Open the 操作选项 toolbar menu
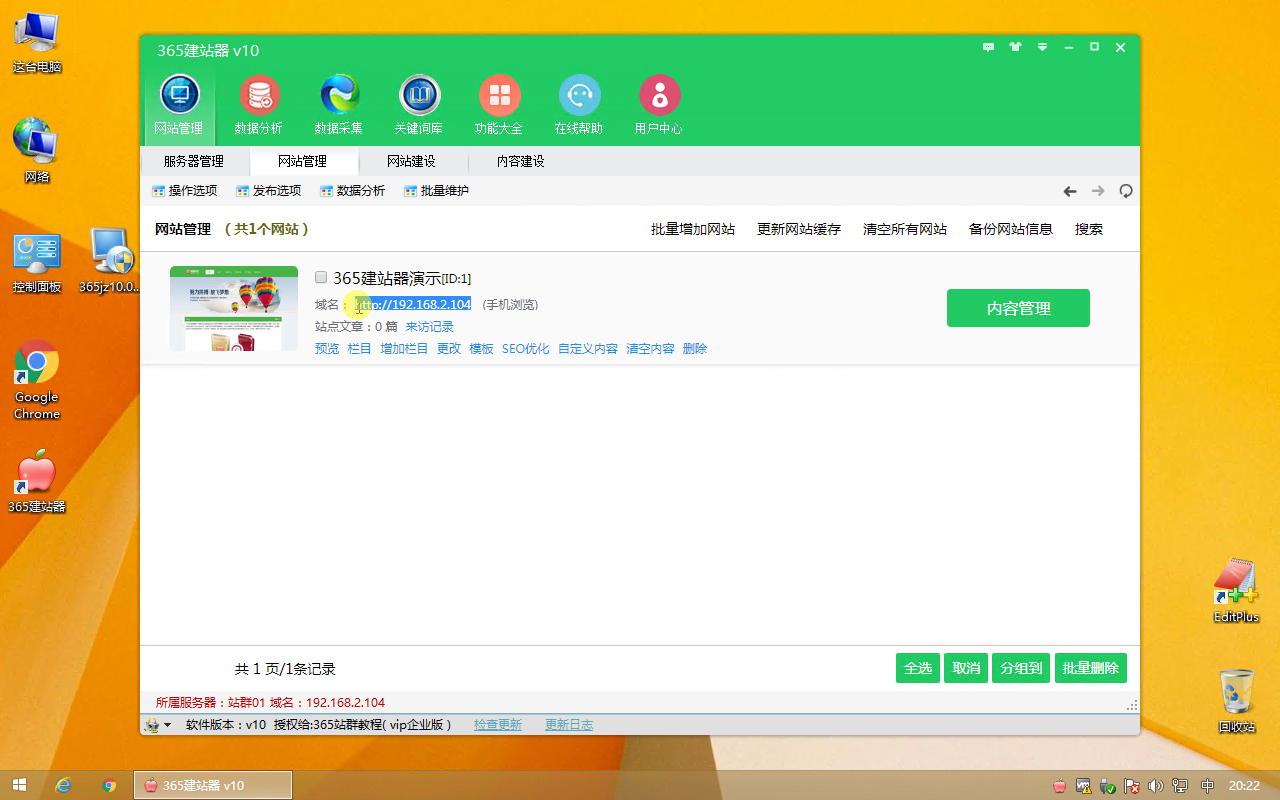Screen dimensions: 1280x800 point(184,191)
